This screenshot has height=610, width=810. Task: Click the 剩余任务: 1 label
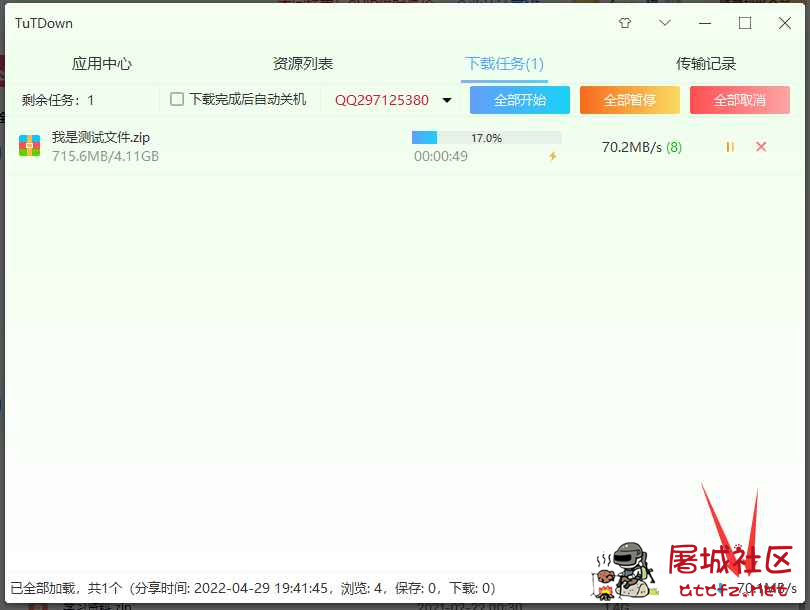[58, 100]
